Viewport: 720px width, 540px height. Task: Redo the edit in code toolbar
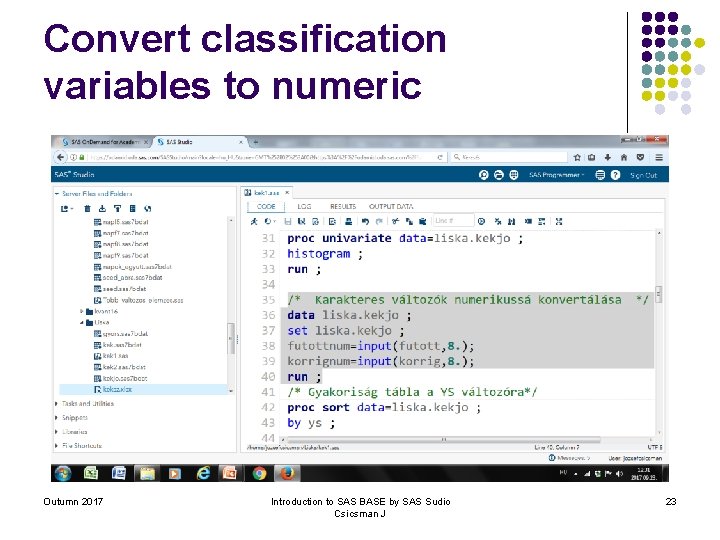(379, 221)
